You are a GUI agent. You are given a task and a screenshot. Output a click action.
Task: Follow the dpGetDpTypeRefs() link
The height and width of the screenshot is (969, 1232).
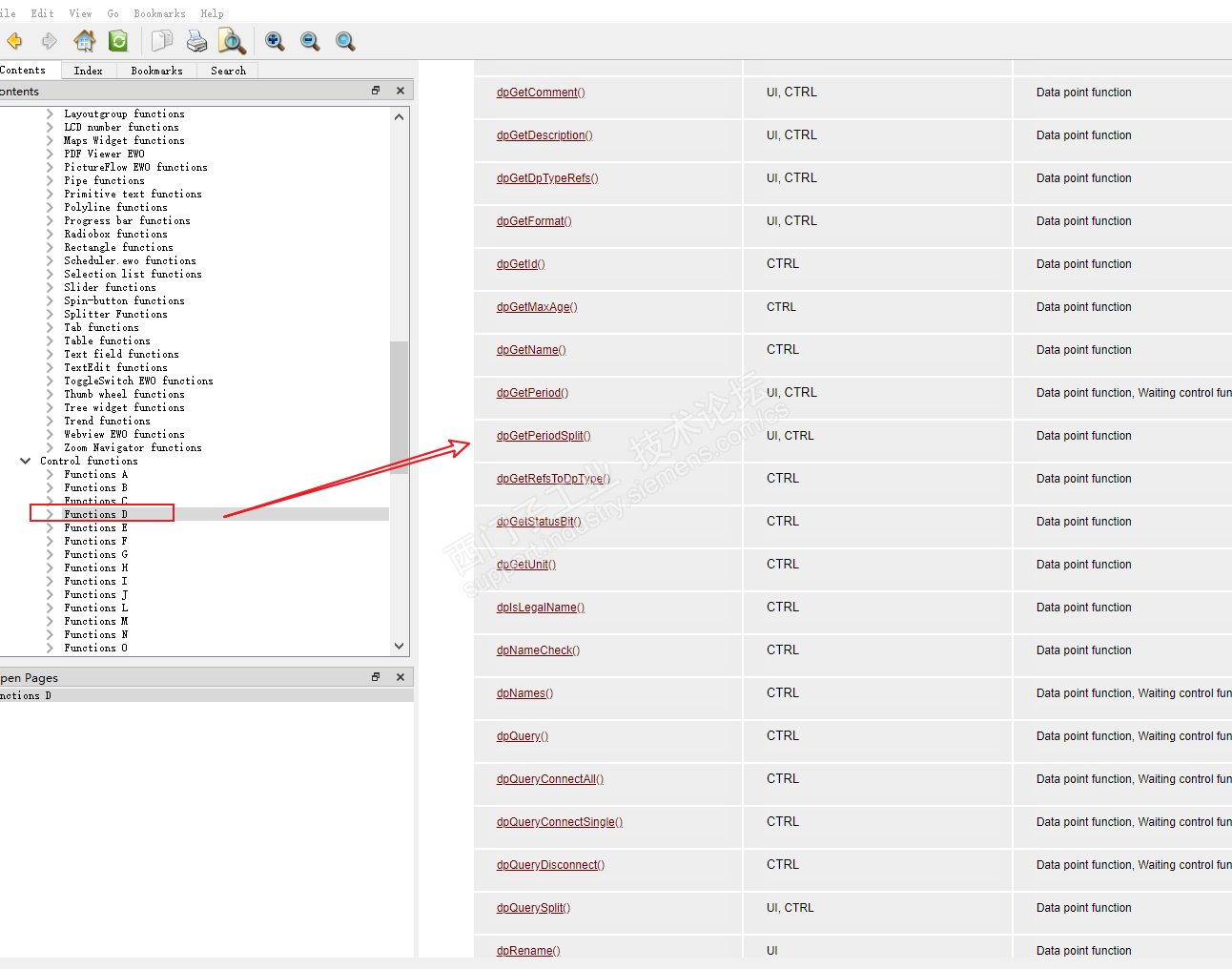(547, 178)
